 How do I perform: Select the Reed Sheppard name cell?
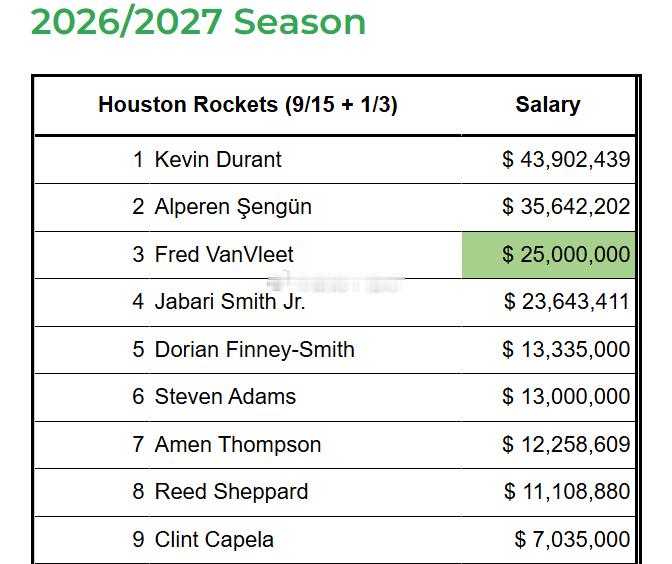tap(231, 492)
